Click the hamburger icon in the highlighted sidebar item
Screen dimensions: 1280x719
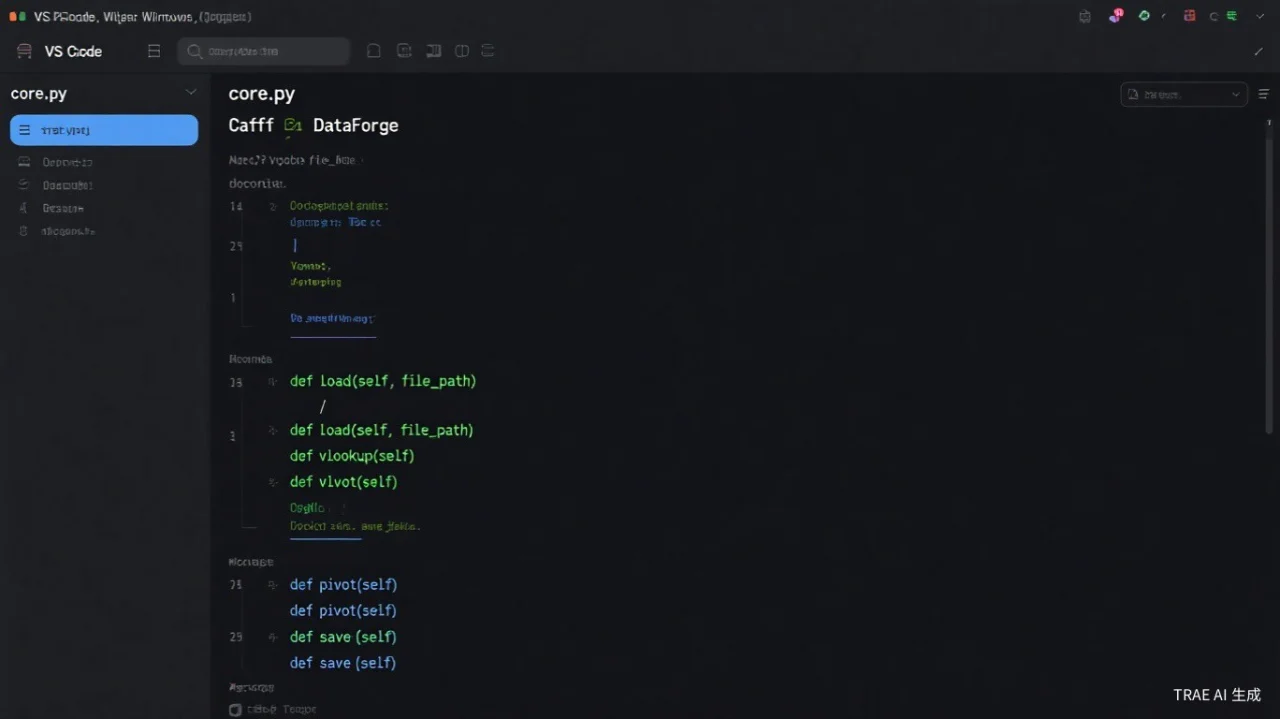pos(25,130)
